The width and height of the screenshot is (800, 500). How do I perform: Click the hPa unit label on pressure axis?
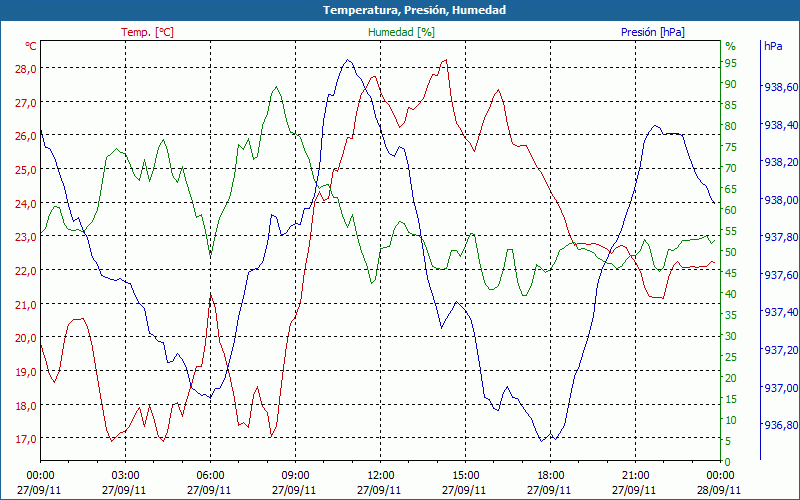coord(773,45)
